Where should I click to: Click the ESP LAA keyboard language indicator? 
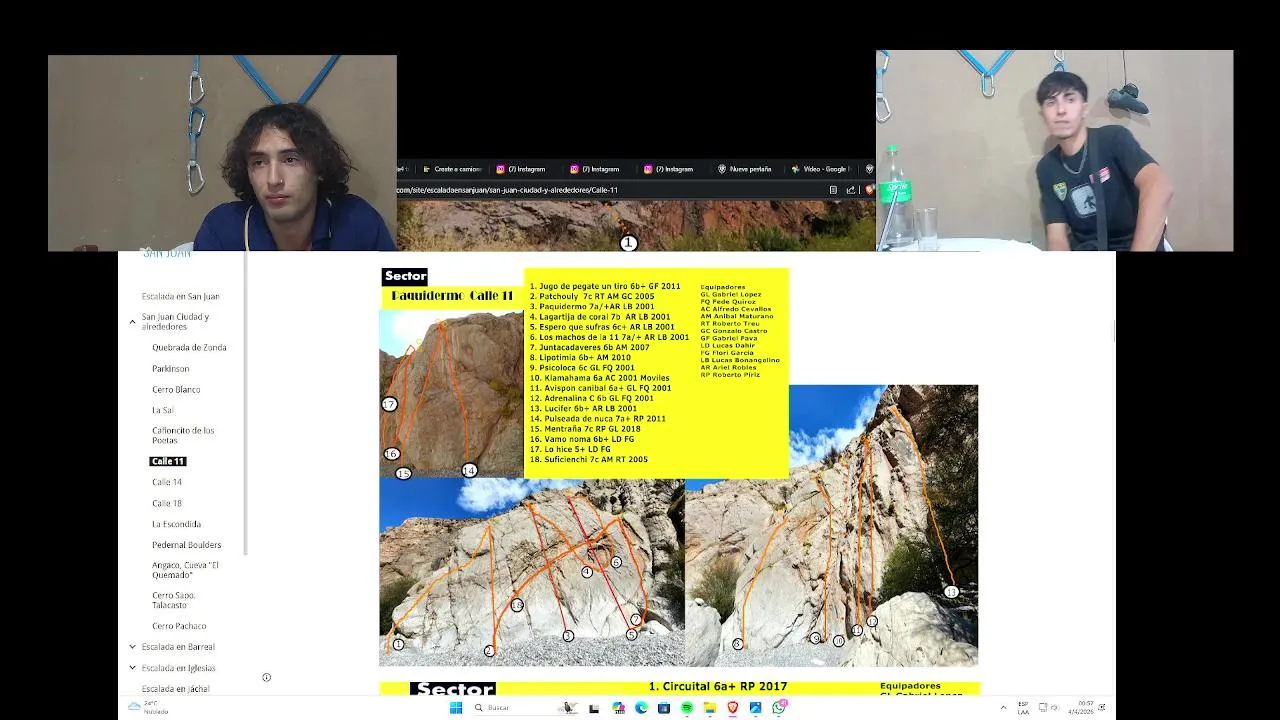pos(1023,708)
